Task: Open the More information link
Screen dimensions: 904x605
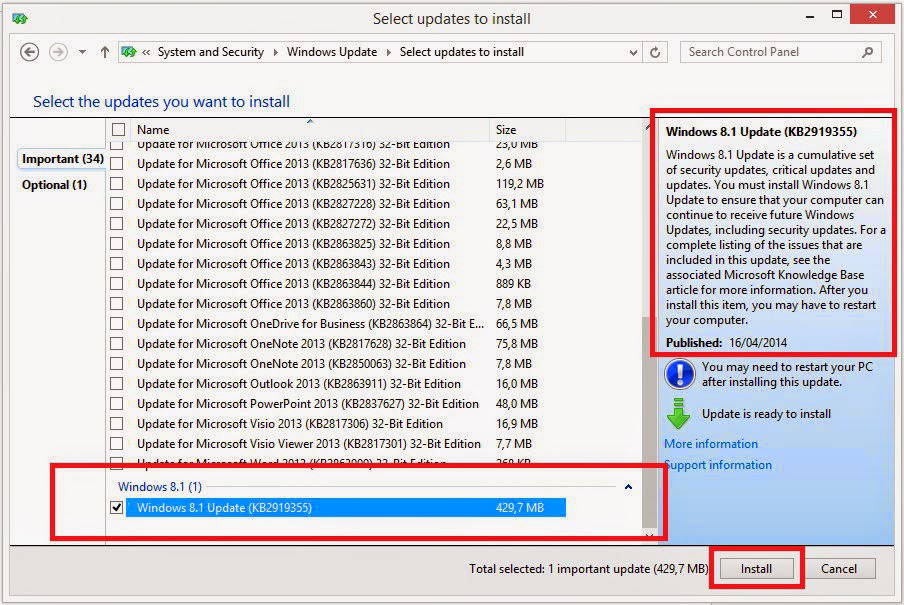Action: [x=711, y=444]
